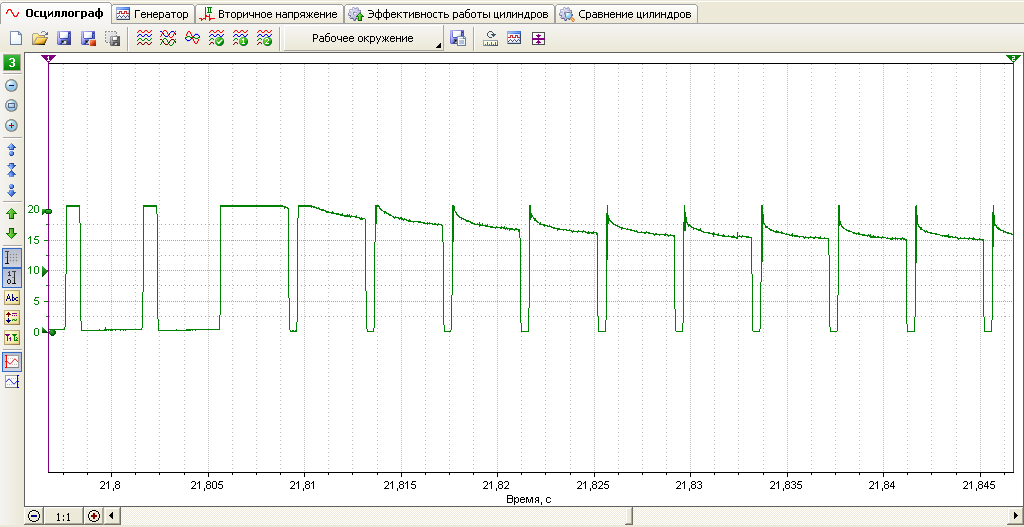Viewport: 1024px width, 527px height.
Task: Save with the plain blue floppy disk icon
Action: (x=64, y=39)
